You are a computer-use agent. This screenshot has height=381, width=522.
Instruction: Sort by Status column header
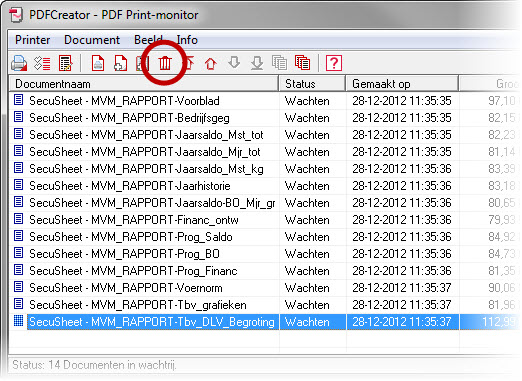click(x=312, y=84)
